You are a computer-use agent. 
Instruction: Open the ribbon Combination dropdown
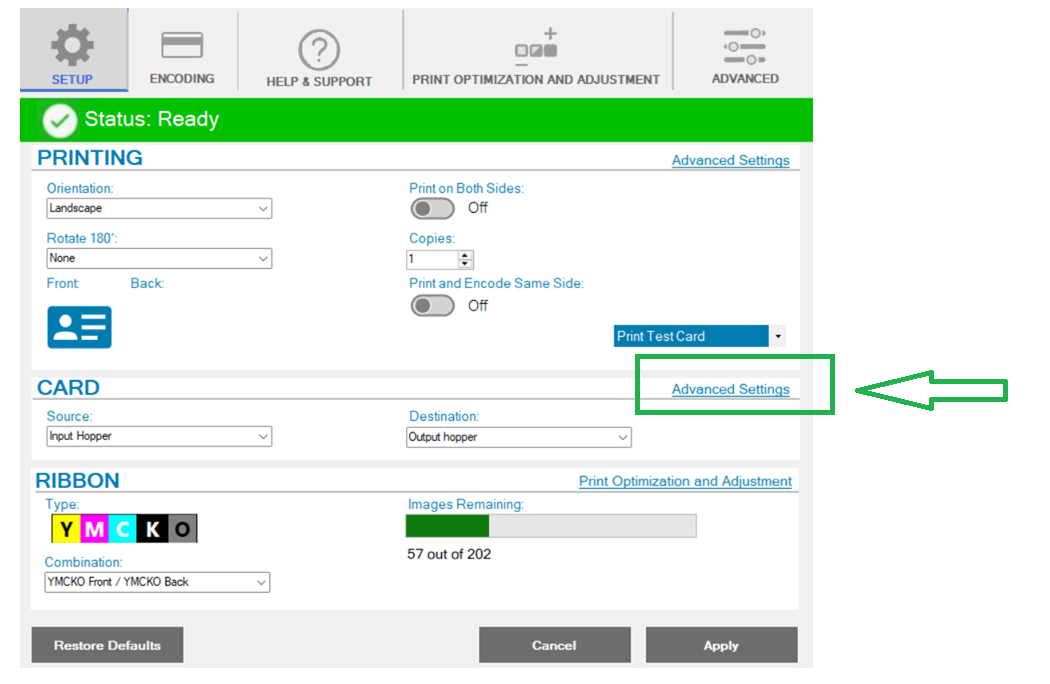tap(156, 582)
